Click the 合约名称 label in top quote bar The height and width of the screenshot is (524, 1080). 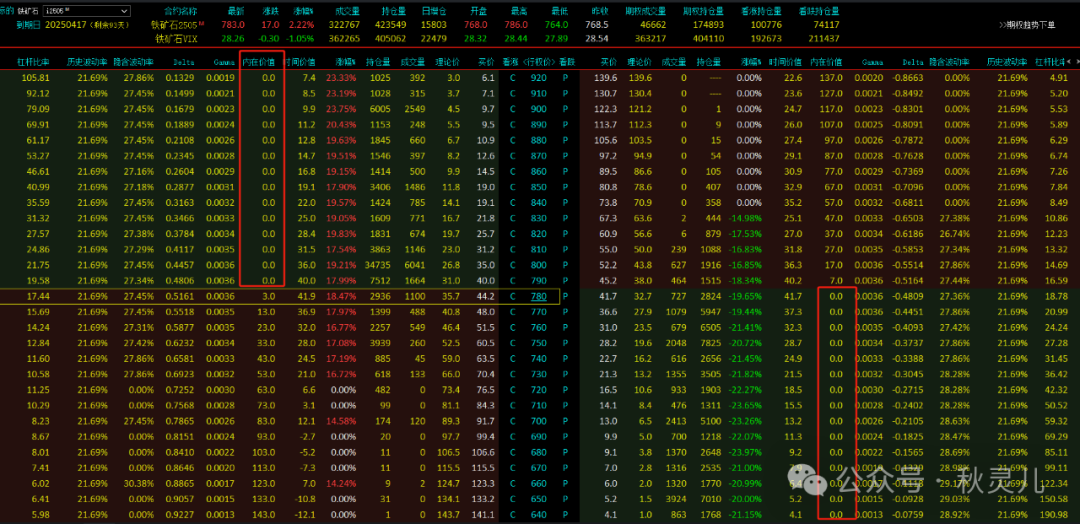(180, 12)
